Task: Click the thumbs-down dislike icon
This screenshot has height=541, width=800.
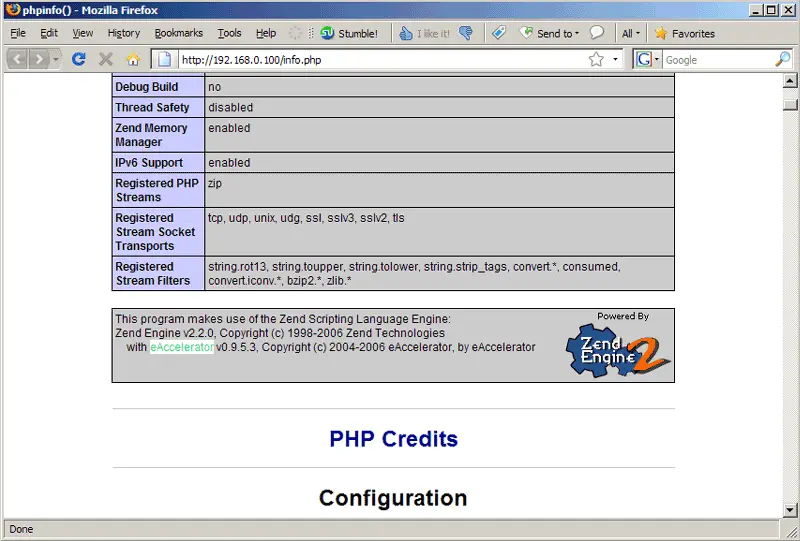Action: pyautogui.click(x=465, y=33)
